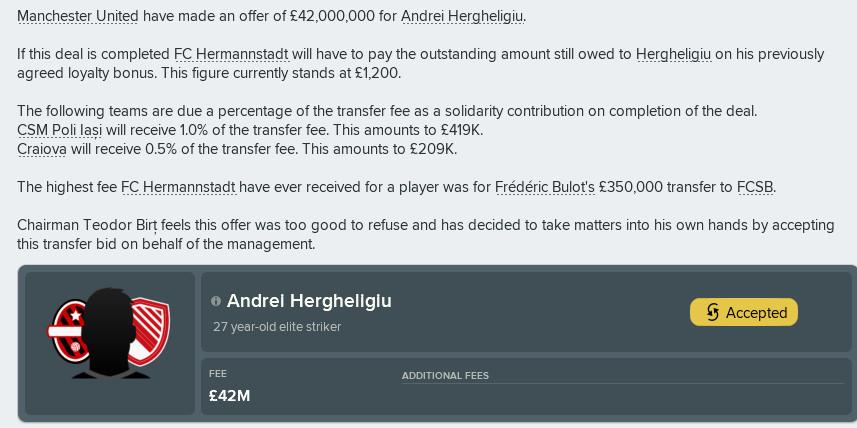Open FC Hermannstadt link in loyalty bonus sentence

click(x=231, y=54)
